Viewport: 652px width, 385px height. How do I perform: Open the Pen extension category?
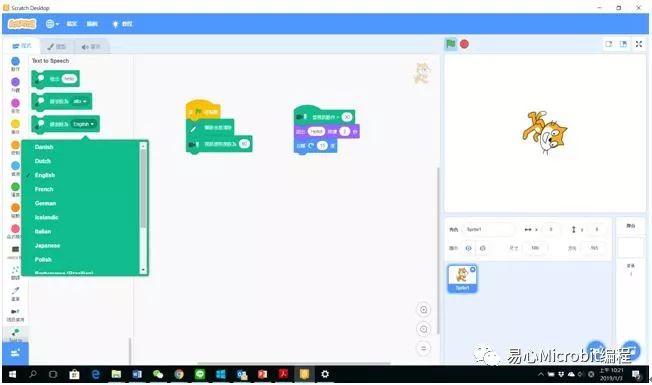[15, 293]
